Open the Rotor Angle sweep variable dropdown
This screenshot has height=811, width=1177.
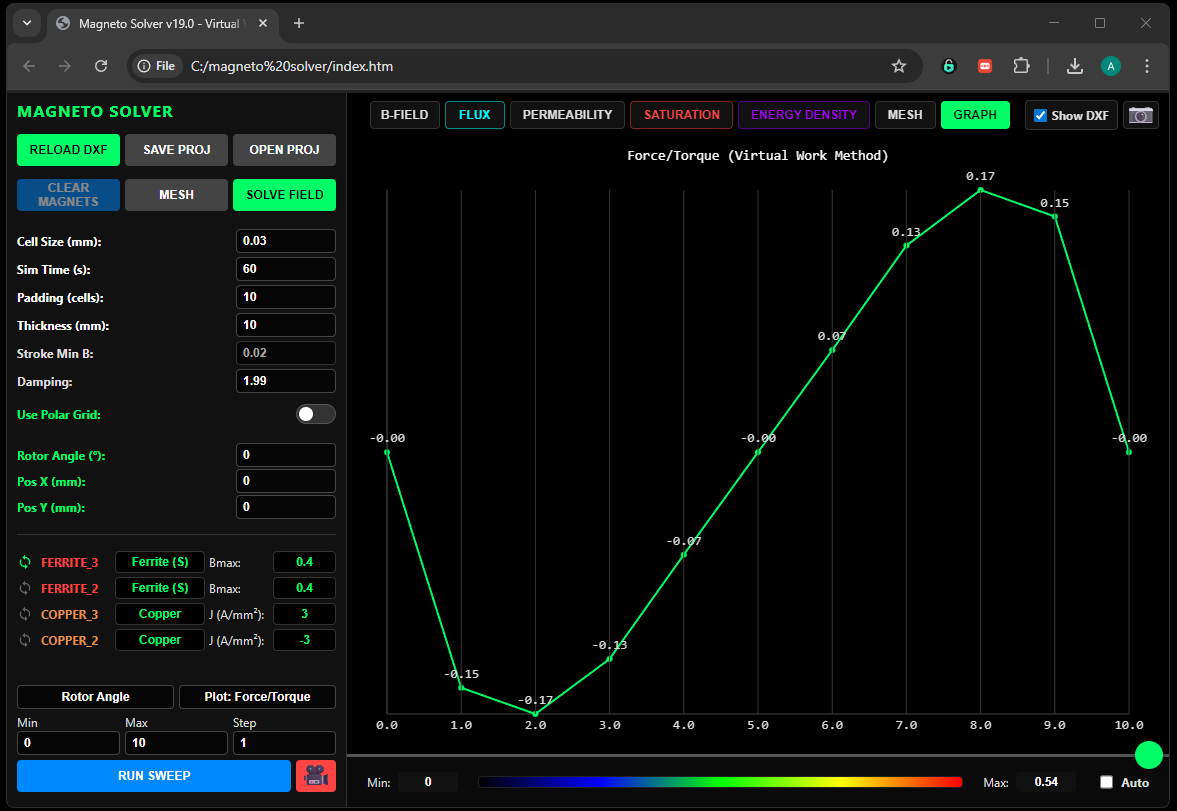click(96, 697)
